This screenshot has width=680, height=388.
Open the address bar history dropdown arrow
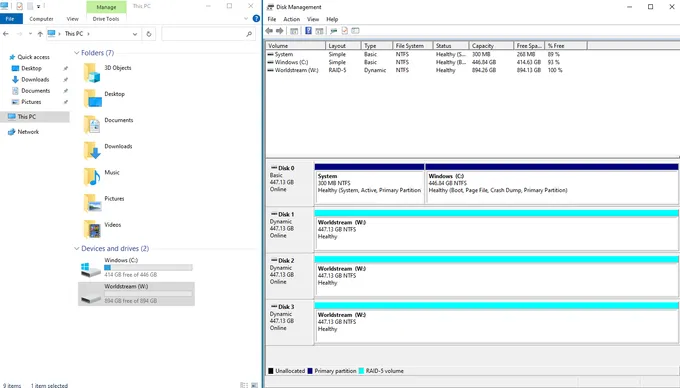135,34
